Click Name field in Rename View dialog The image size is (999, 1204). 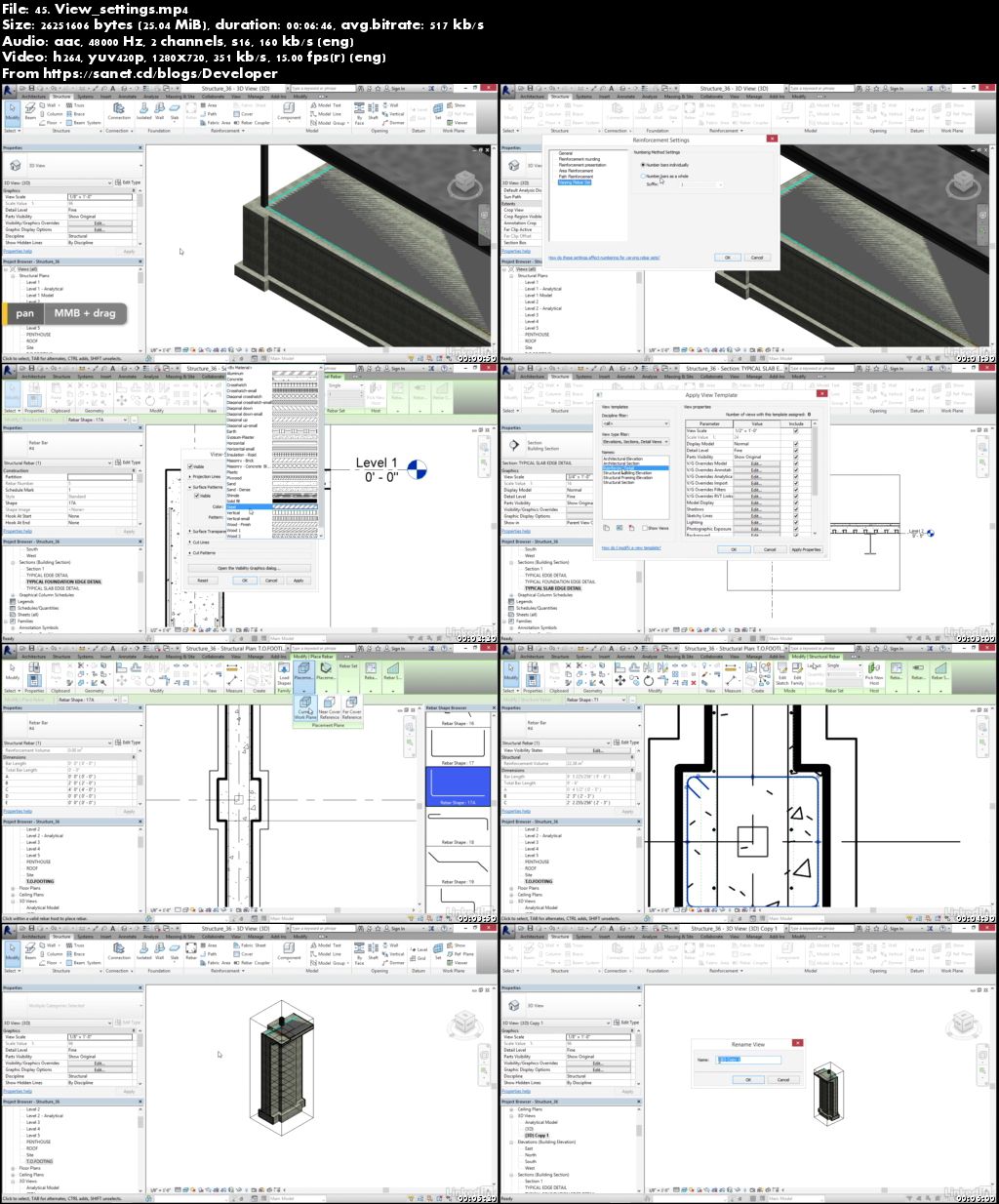coord(748,1060)
